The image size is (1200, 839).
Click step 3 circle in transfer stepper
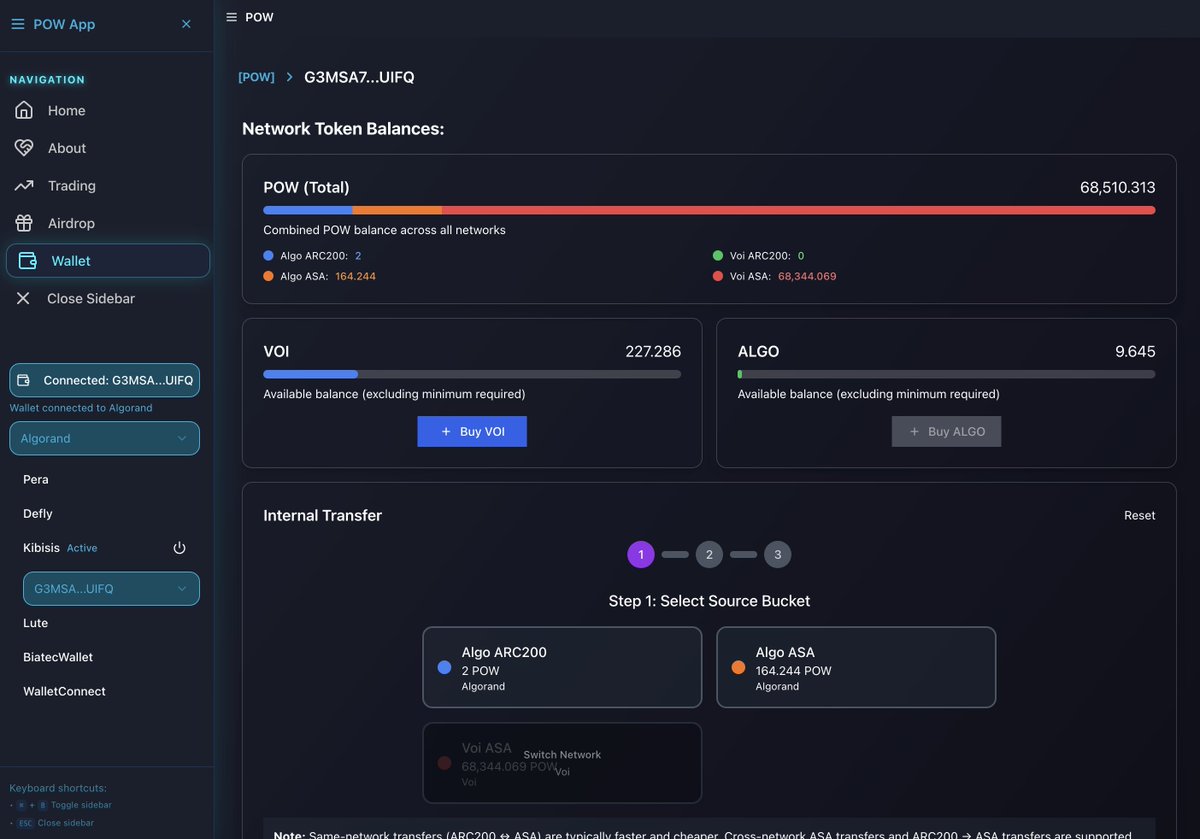[778, 554]
